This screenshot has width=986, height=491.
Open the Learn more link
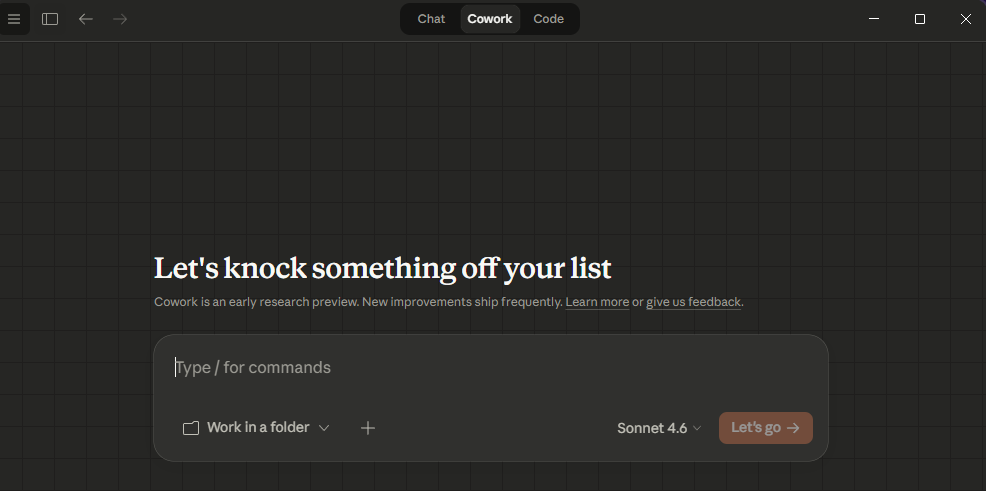597,302
